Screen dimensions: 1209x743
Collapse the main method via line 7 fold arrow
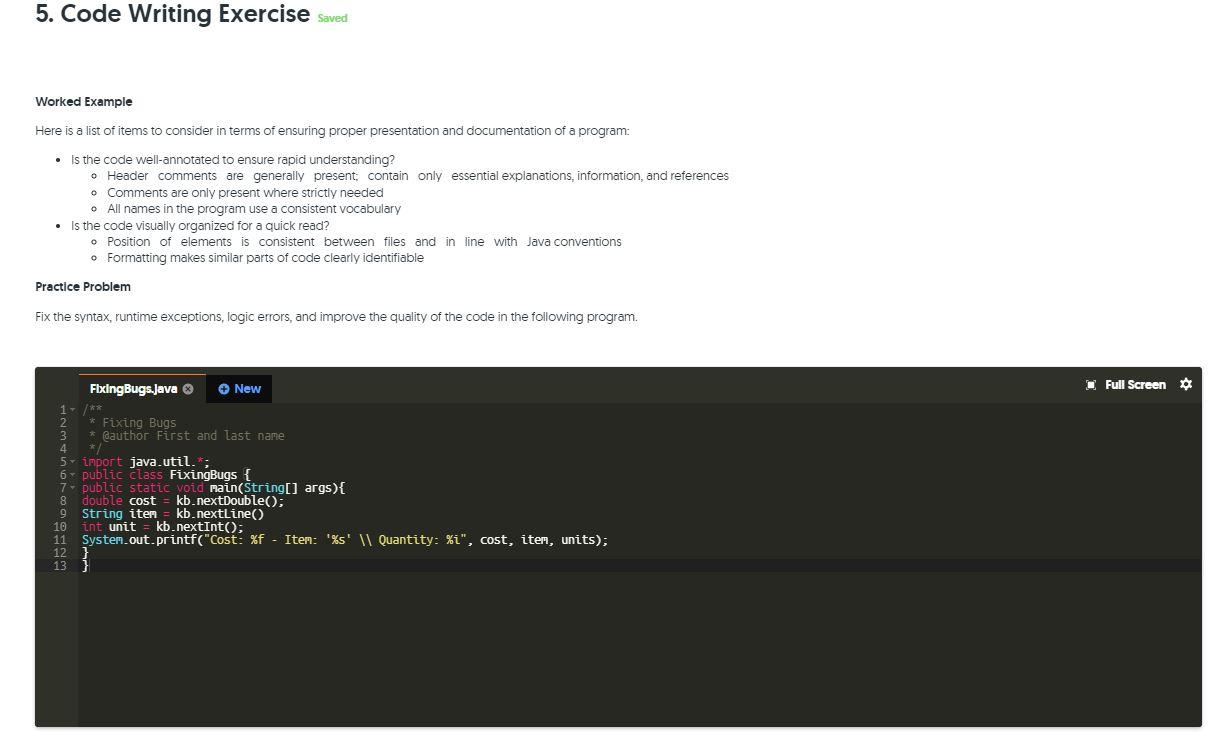(72, 488)
